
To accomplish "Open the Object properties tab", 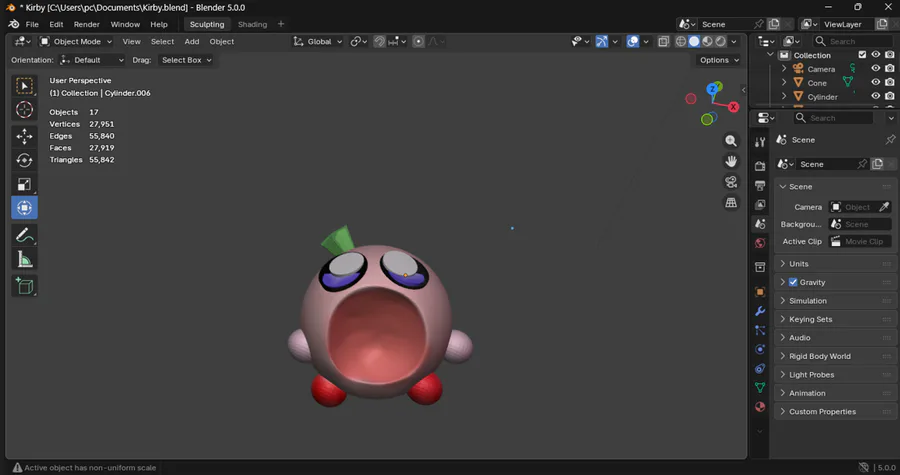I will tap(760, 292).
